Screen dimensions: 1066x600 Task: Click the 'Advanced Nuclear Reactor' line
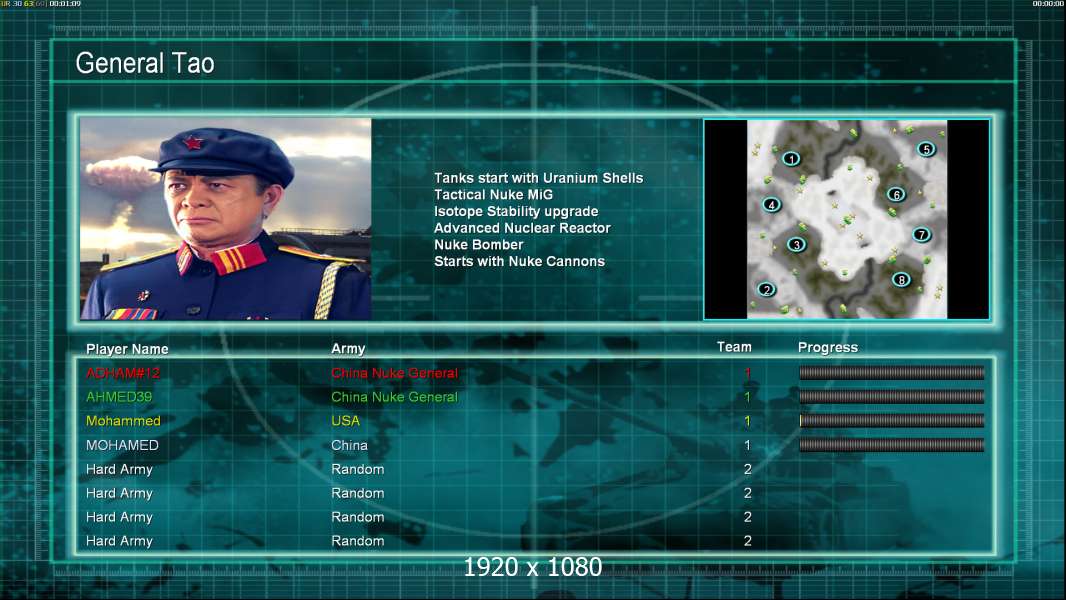click(x=522, y=228)
